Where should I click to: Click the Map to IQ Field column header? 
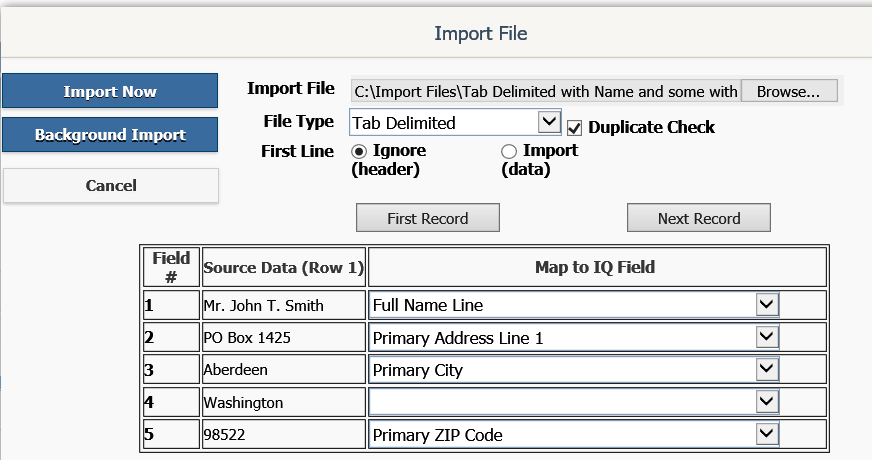pos(597,267)
